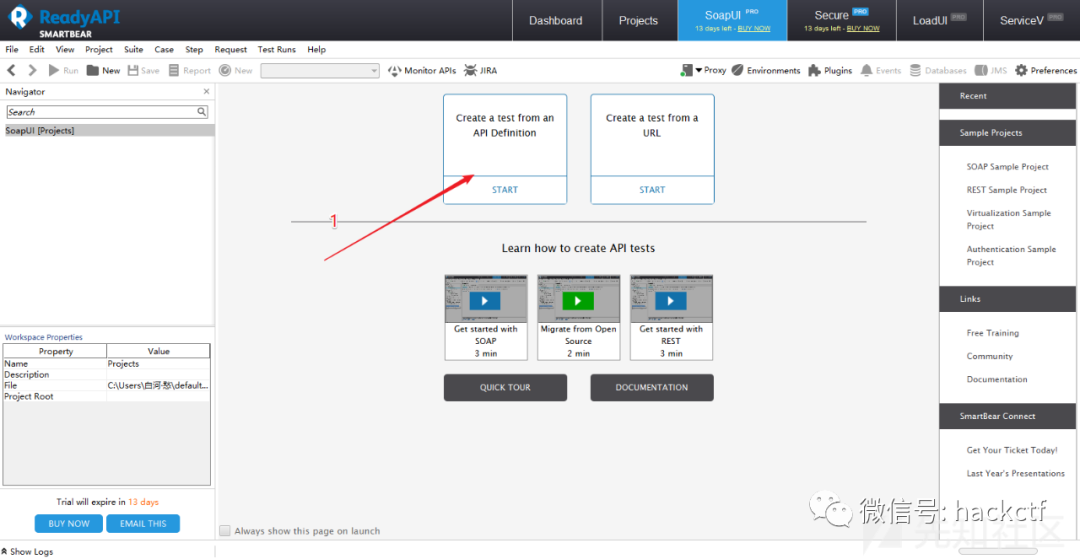Open the Proxy dropdown
The height and width of the screenshot is (559, 1080).
tap(703, 70)
